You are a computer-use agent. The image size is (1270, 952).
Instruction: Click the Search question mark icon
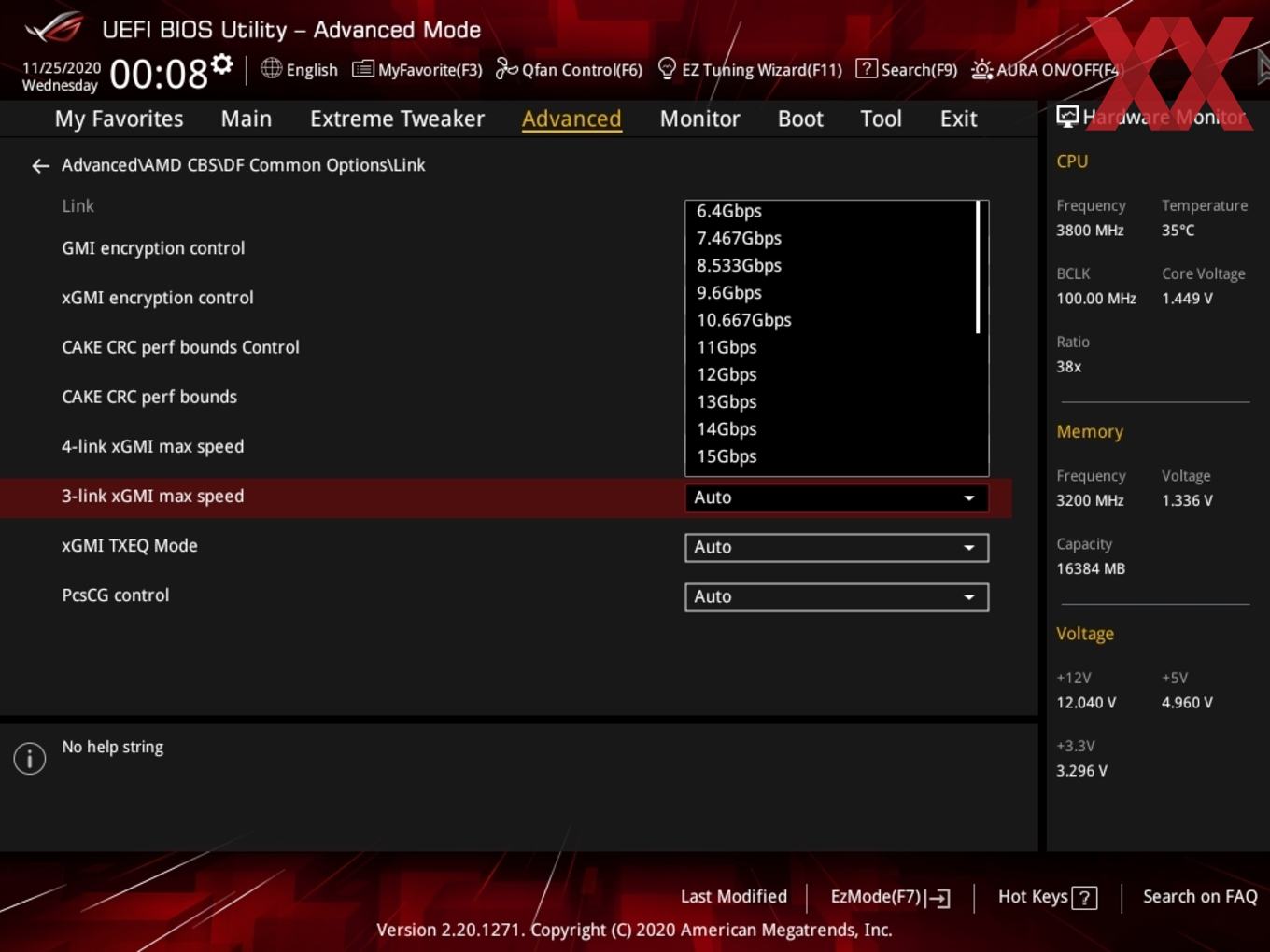[x=867, y=69]
